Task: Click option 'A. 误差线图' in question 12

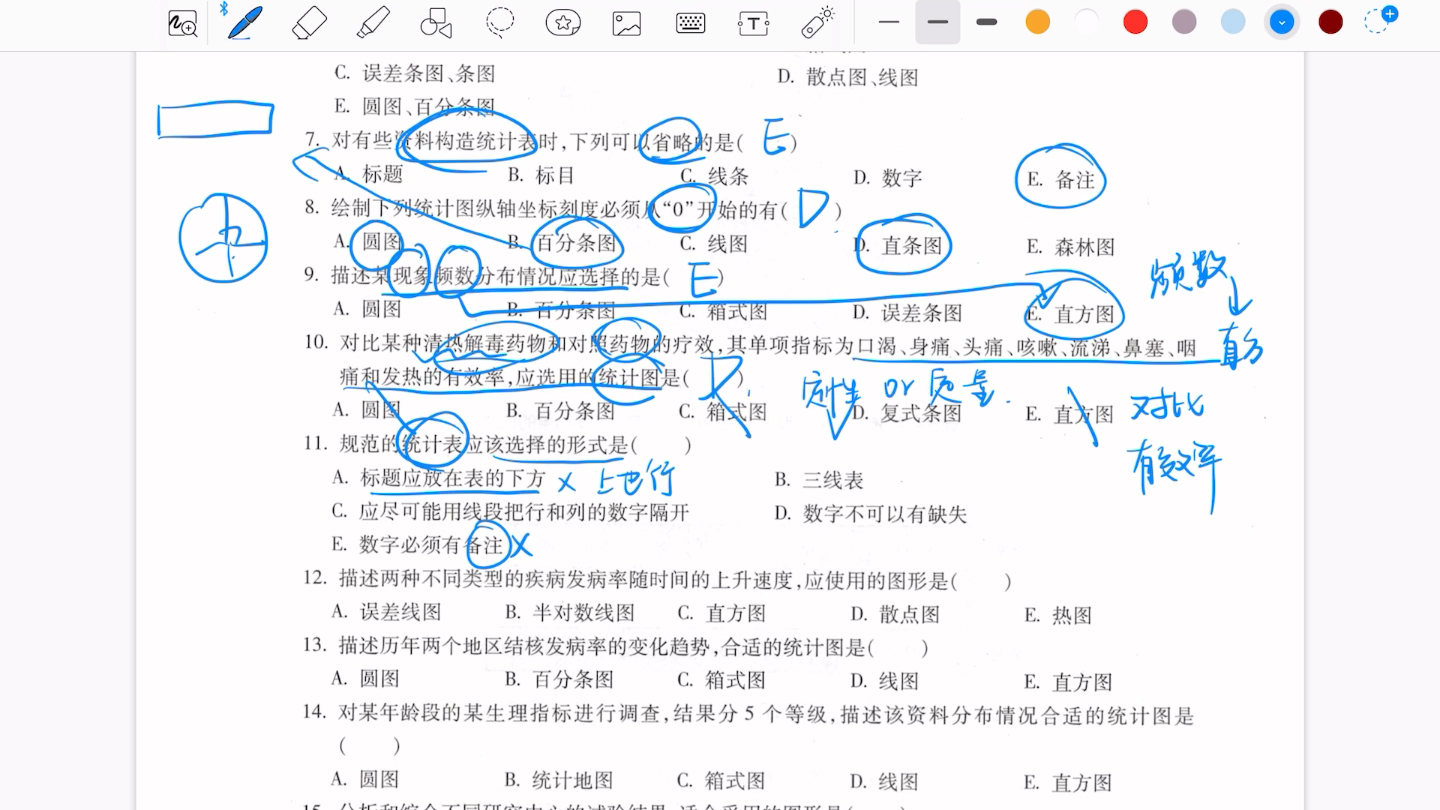Action: [386, 611]
